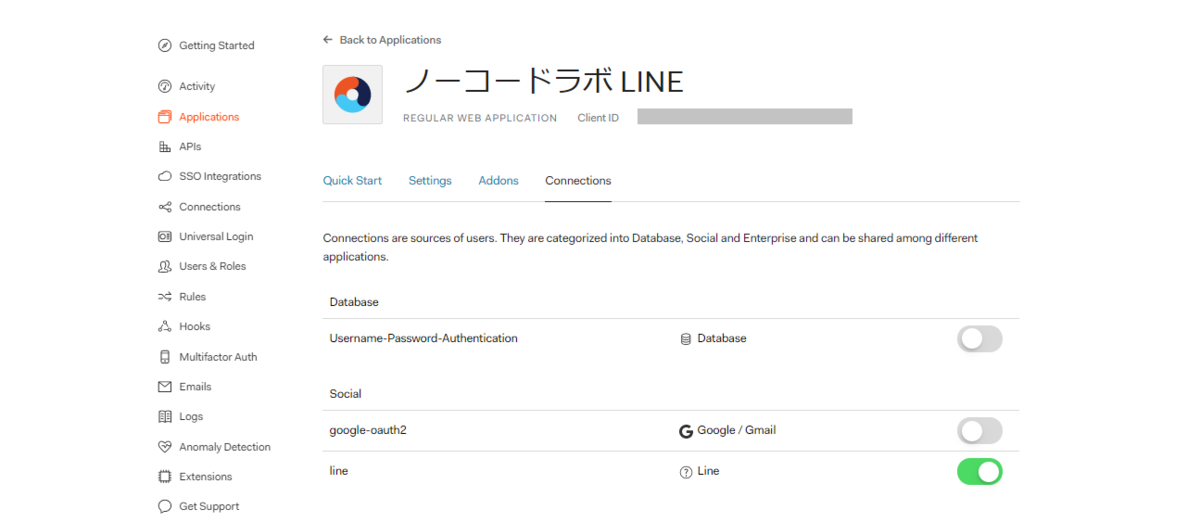Click the Database section heading

tap(354, 302)
